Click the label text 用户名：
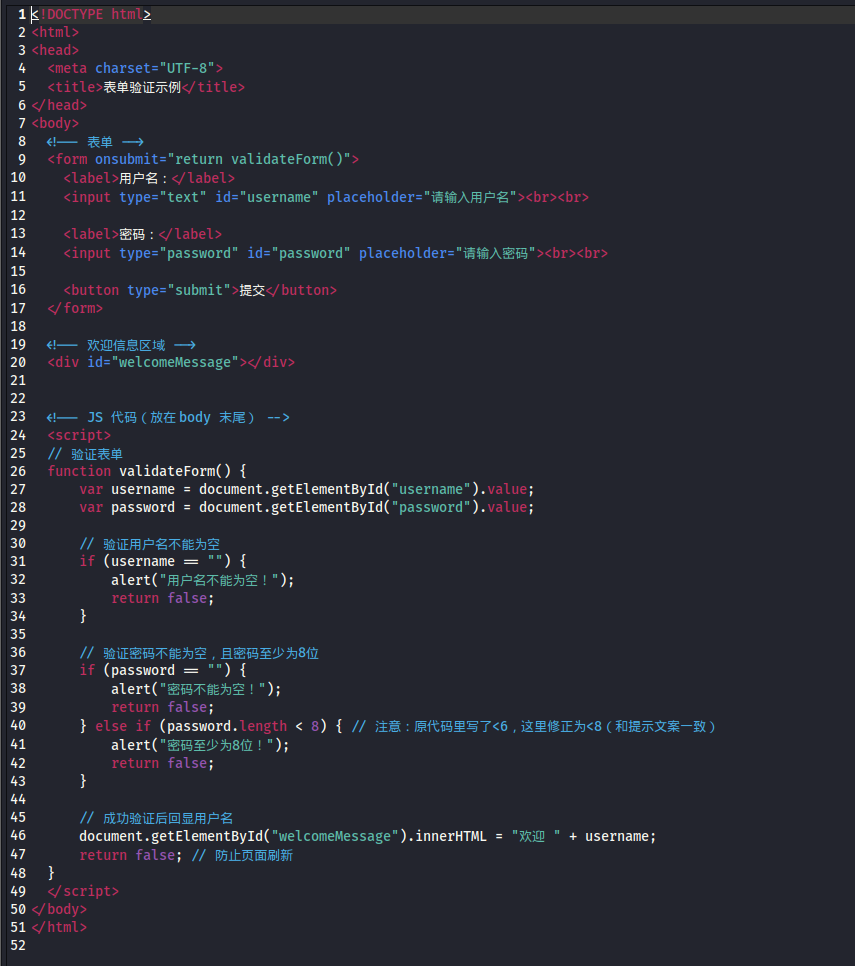 (145, 179)
